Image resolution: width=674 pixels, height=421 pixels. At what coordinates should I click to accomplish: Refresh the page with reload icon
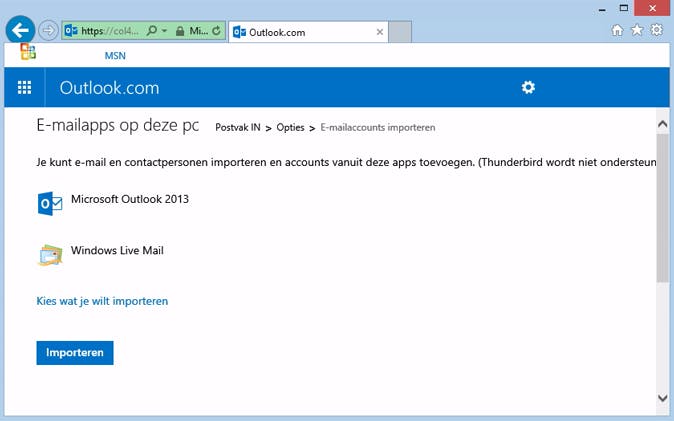[216, 31]
